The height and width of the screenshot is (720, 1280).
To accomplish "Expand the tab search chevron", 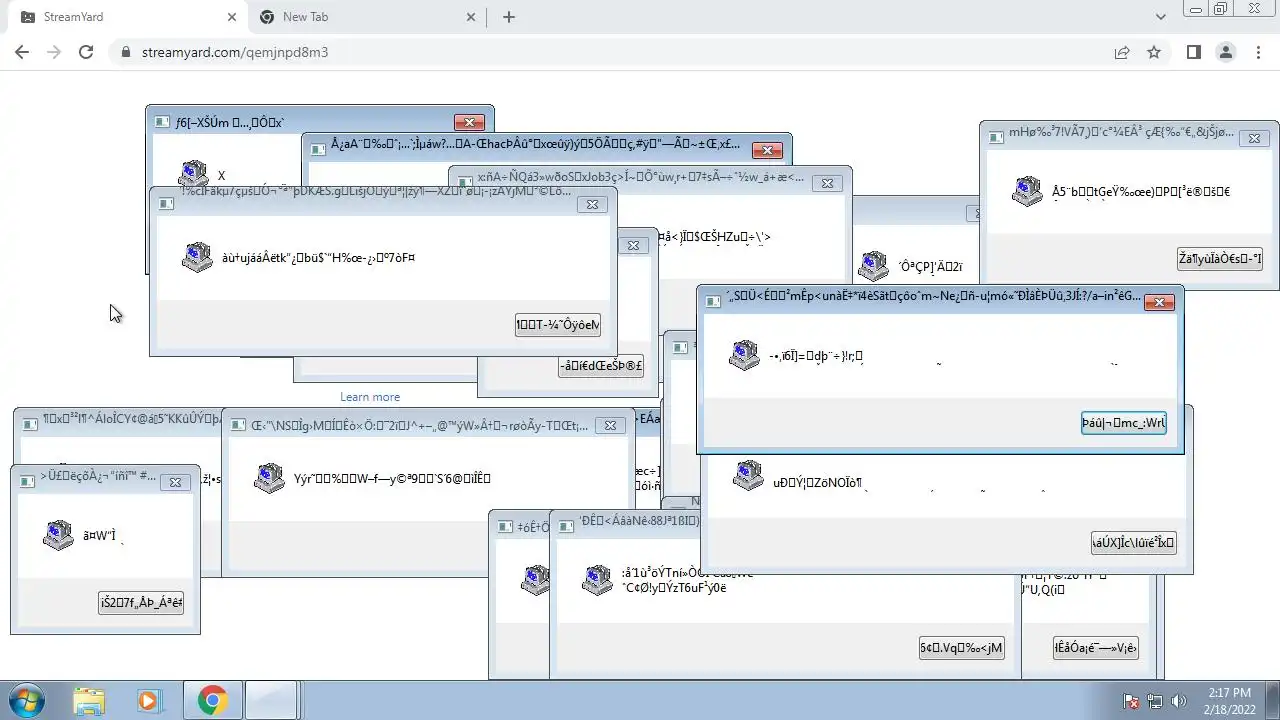I will pyautogui.click(x=1161, y=17).
